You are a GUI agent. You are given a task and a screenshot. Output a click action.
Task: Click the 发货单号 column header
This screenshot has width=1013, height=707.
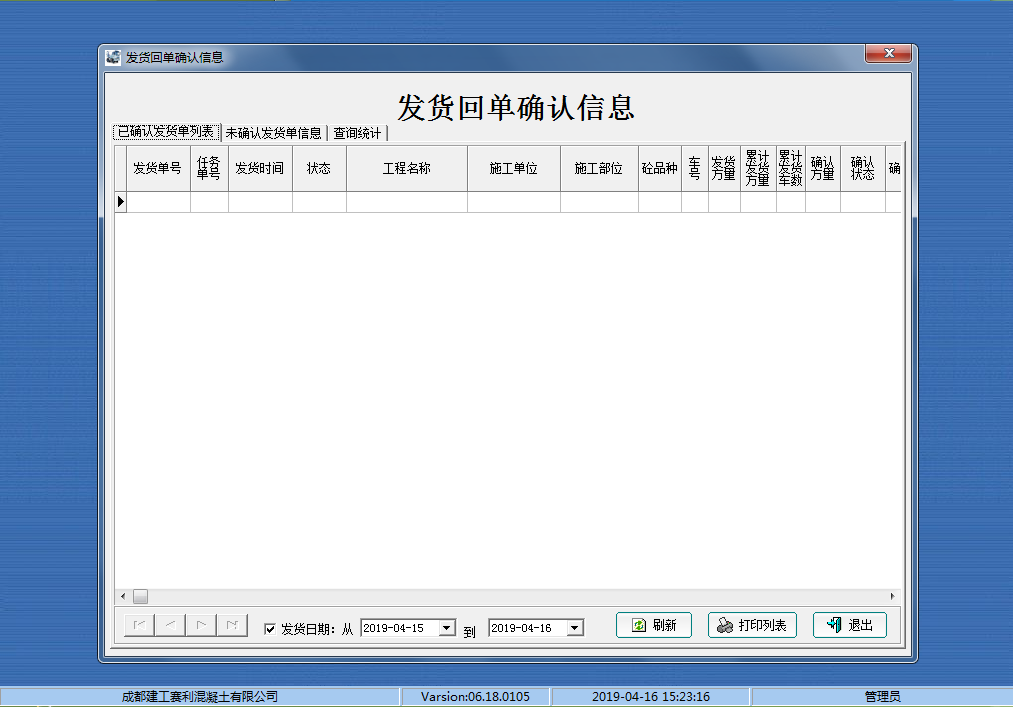pyautogui.click(x=158, y=169)
